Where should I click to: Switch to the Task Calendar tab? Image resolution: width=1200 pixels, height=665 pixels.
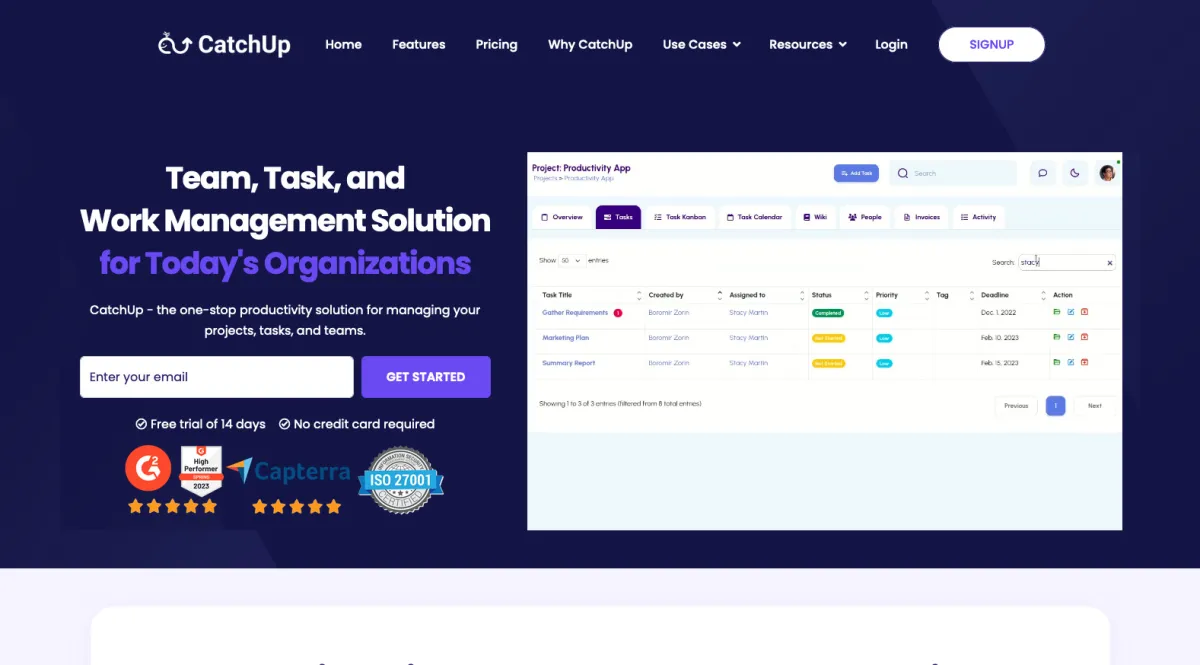click(755, 217)
